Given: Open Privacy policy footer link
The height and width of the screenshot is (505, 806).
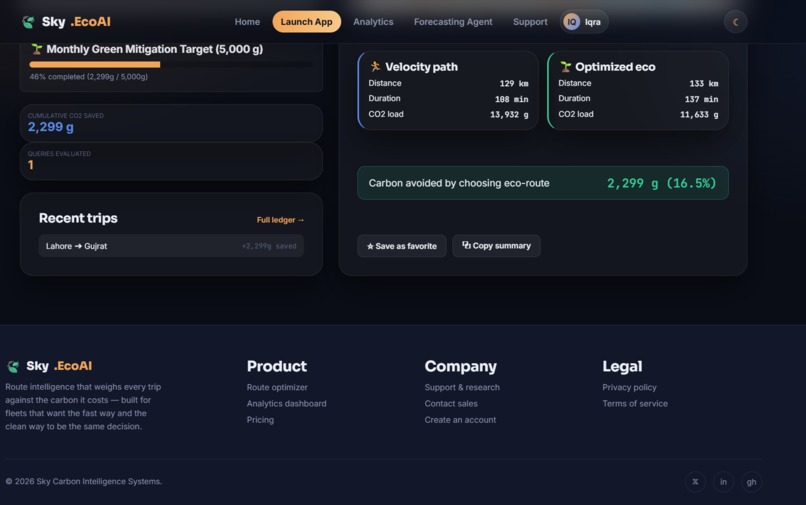Looking at the screenshot, I should (x=629, y=387).
